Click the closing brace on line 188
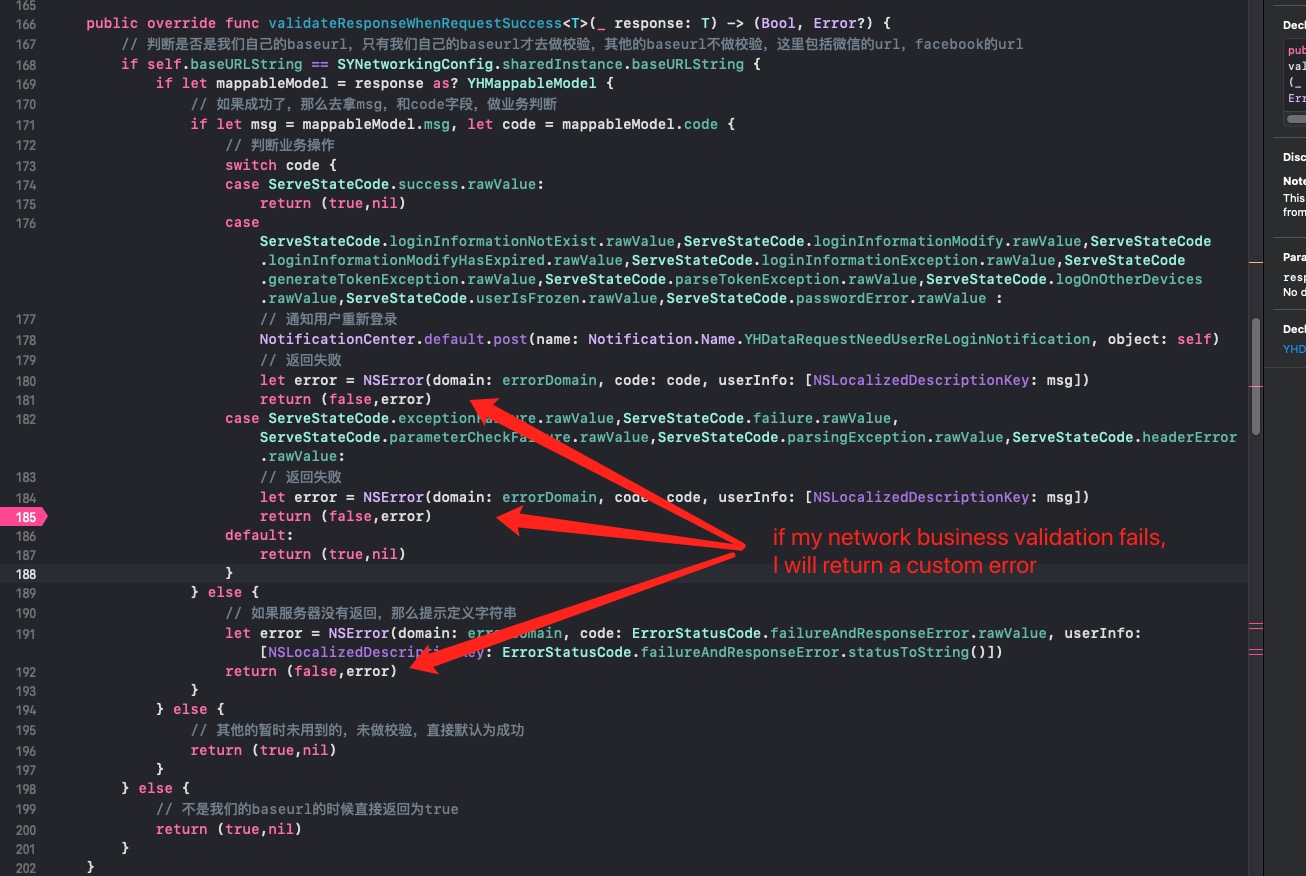Image resolution: width=1306 pixels, height=876 pixels. [x=229, y=573]
